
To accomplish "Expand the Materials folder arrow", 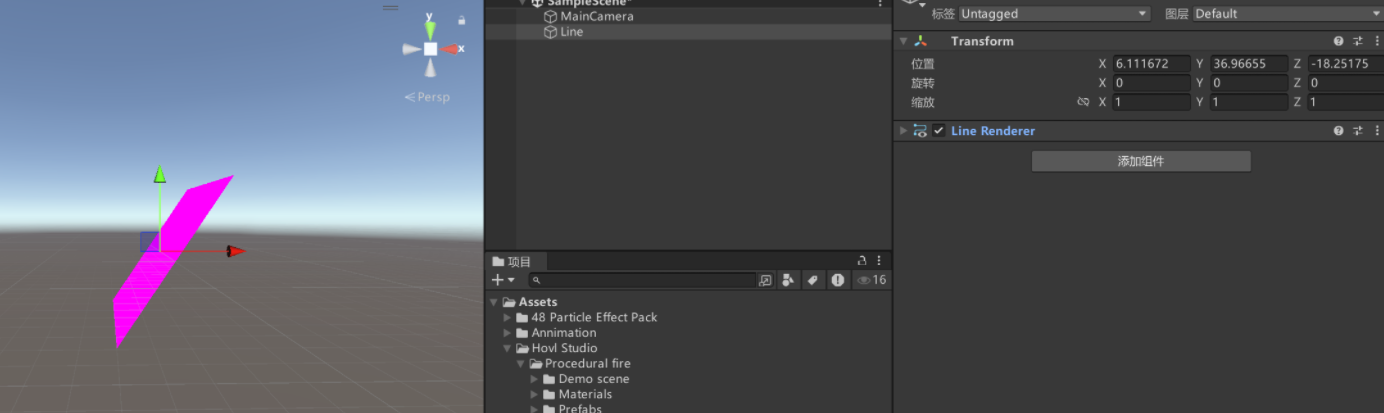I will coord(533,395).
